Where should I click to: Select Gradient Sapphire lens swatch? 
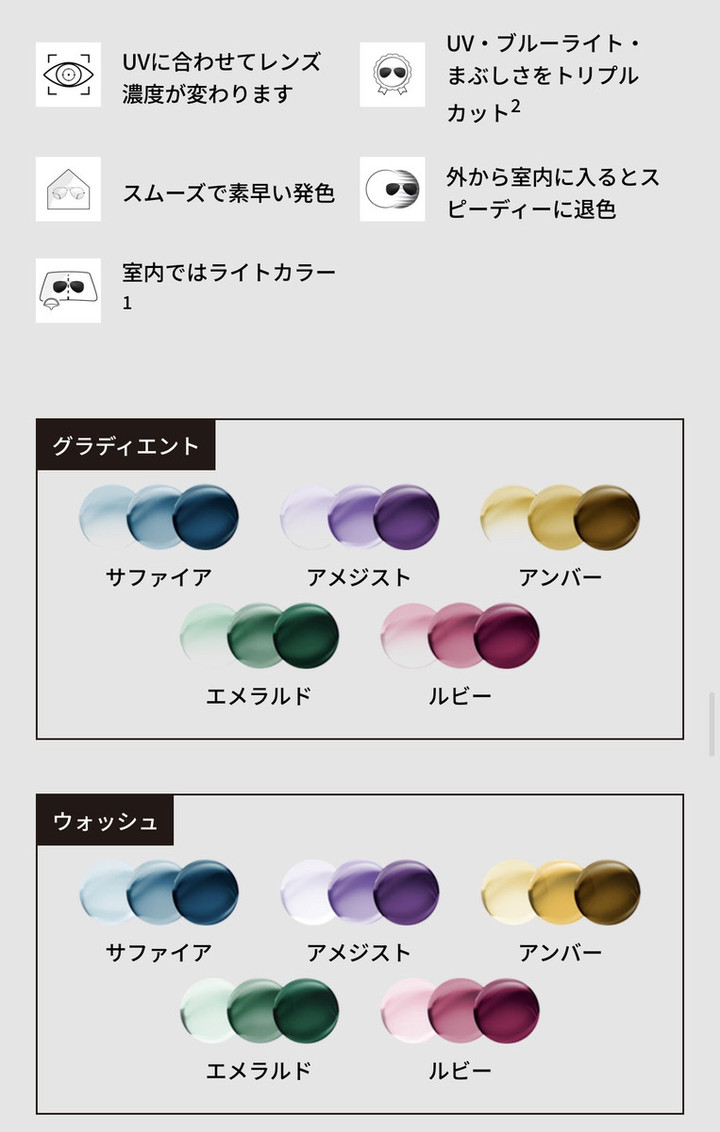point(159,517)
